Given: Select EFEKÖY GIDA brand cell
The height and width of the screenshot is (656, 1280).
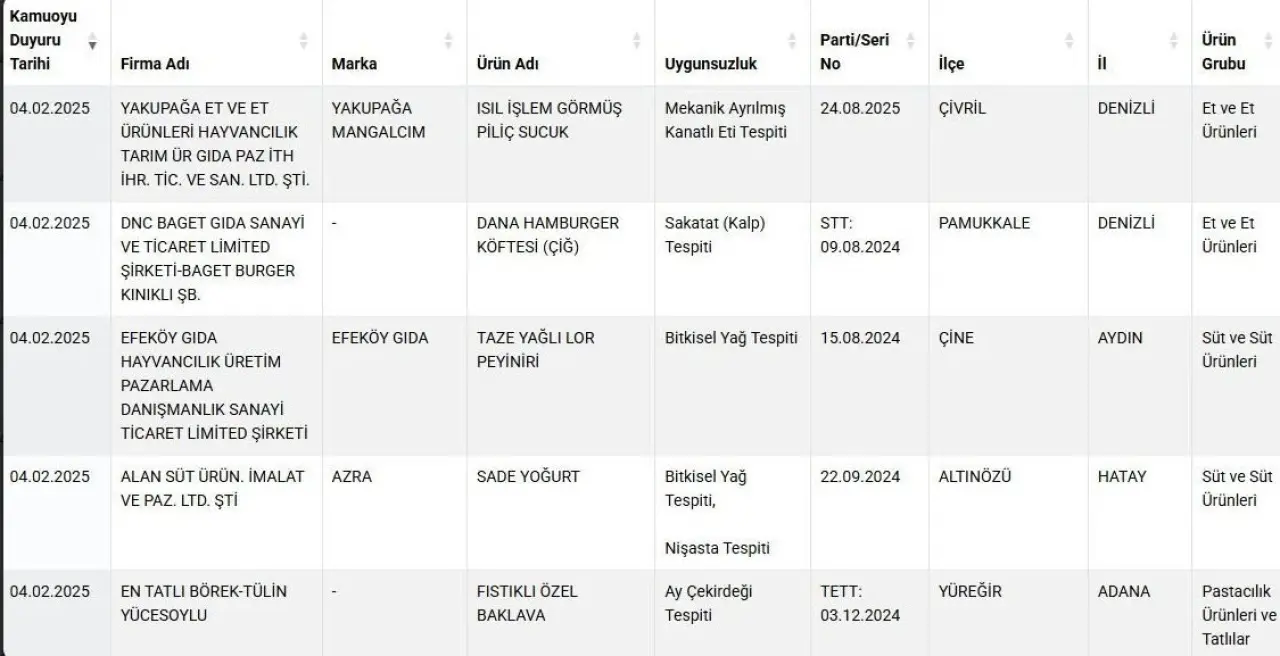Looking at the screenshot, I should click(394, 386).
